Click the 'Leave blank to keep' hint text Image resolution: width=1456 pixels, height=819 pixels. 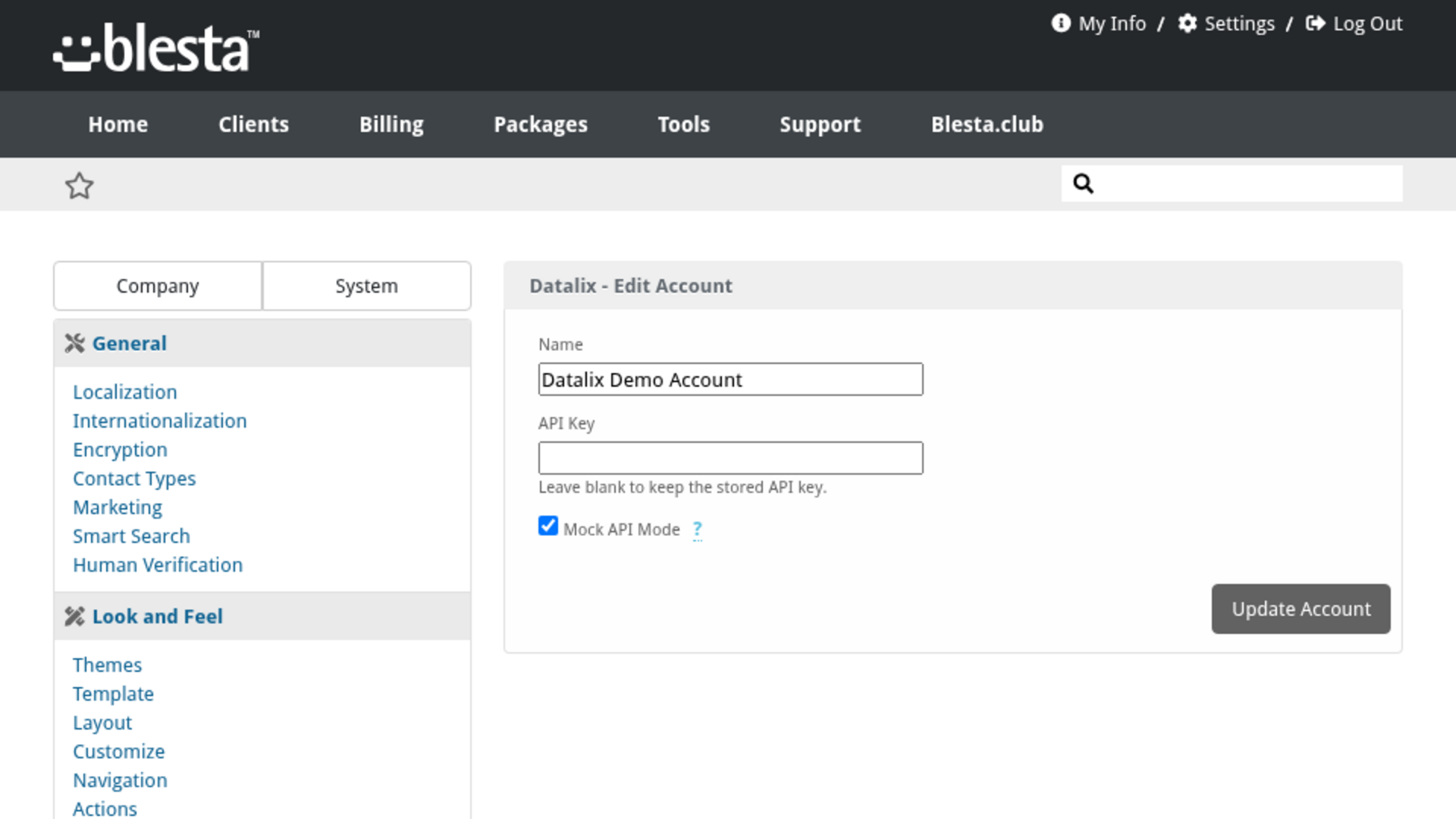682,488
